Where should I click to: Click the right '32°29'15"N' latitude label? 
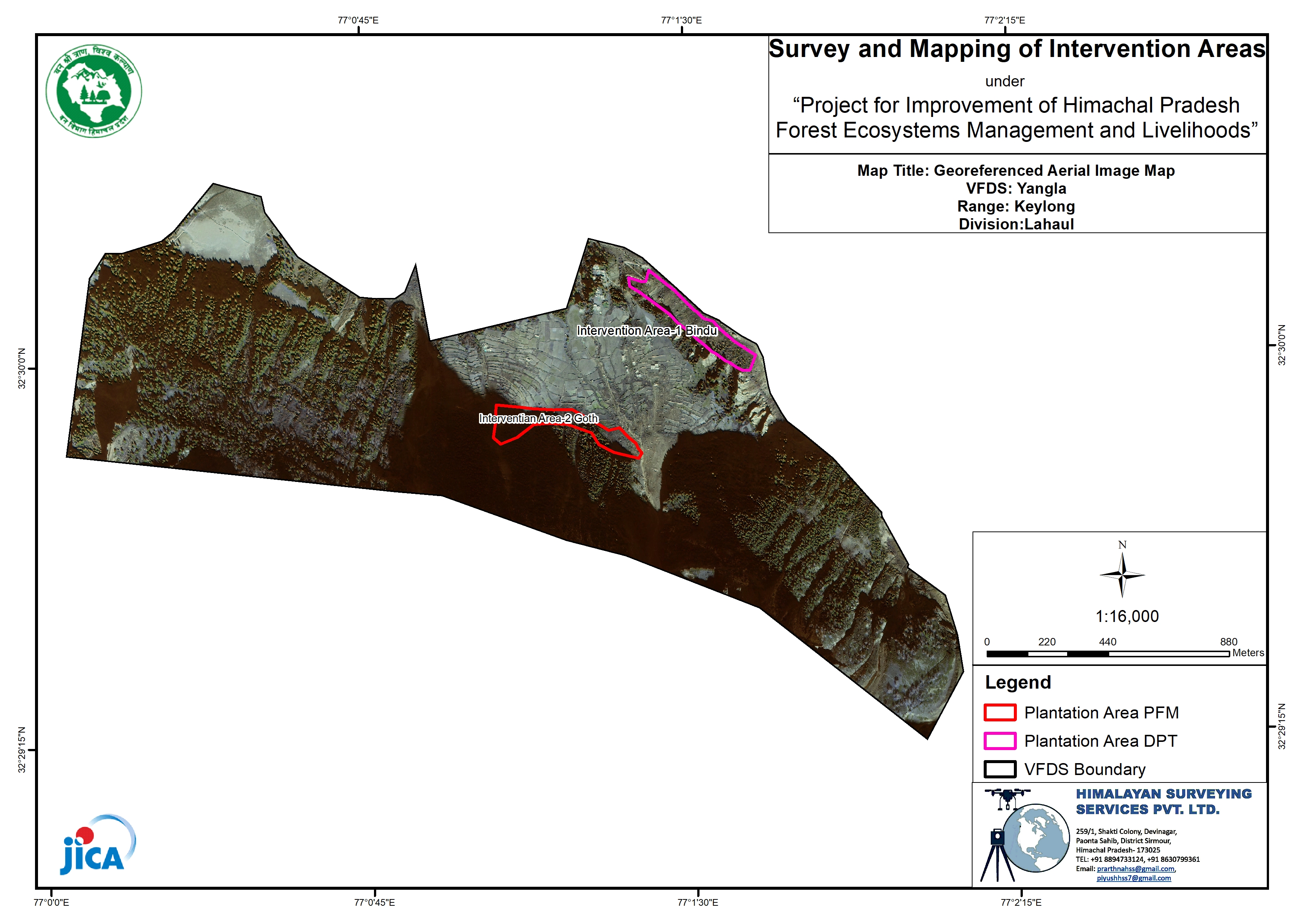click(1282, 727)
